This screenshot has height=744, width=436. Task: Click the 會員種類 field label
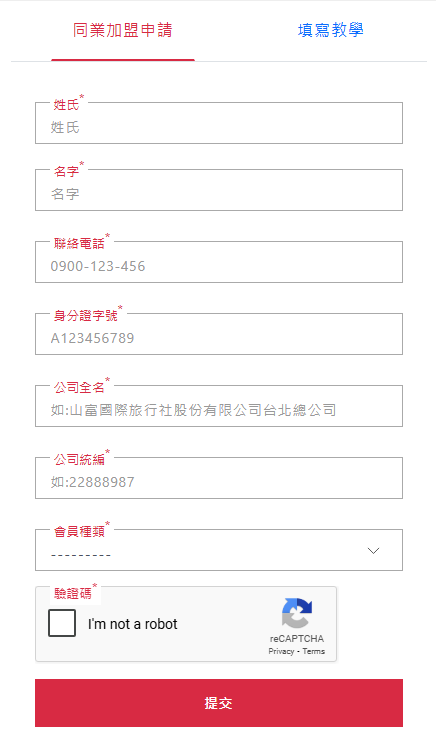pos(79,531)
